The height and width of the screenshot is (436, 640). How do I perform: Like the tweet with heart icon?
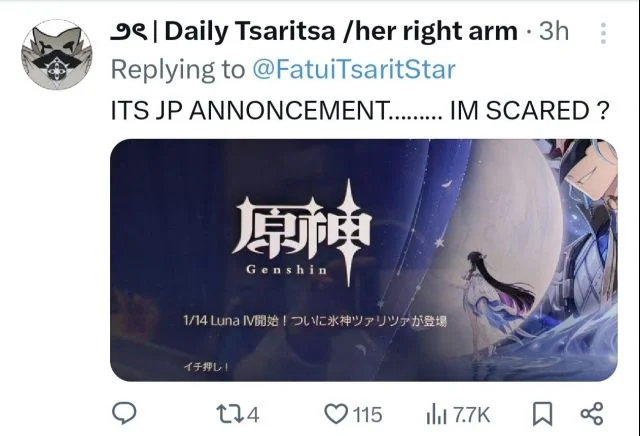tap(336, 414)
